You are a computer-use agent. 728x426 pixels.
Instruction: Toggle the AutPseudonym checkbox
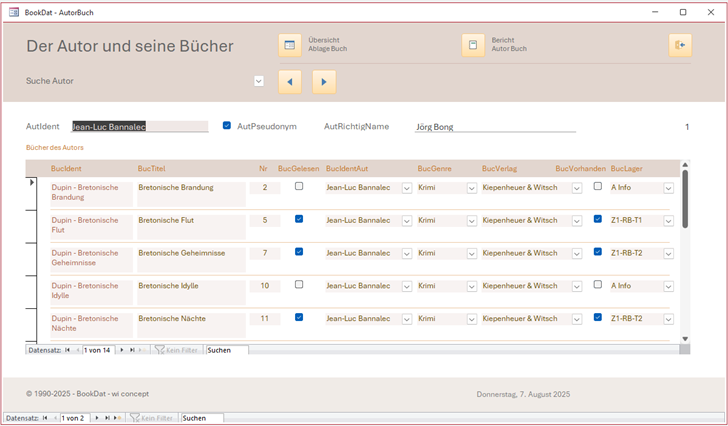(x=227, y=126)
